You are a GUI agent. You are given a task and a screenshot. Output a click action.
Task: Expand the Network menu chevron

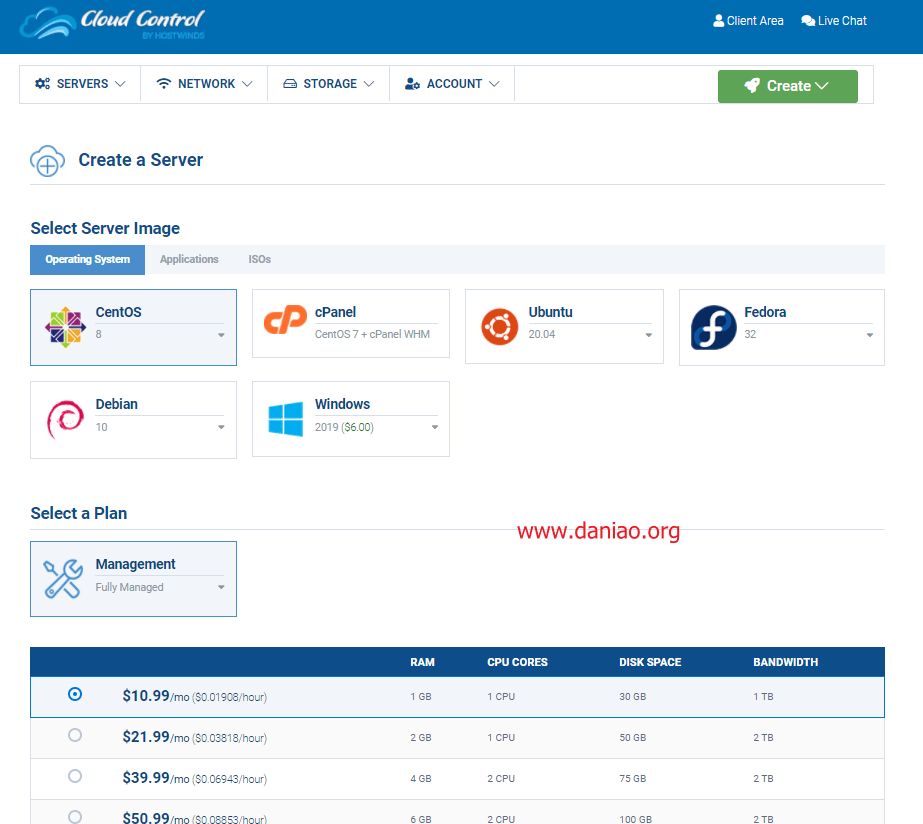click(247, 84)
